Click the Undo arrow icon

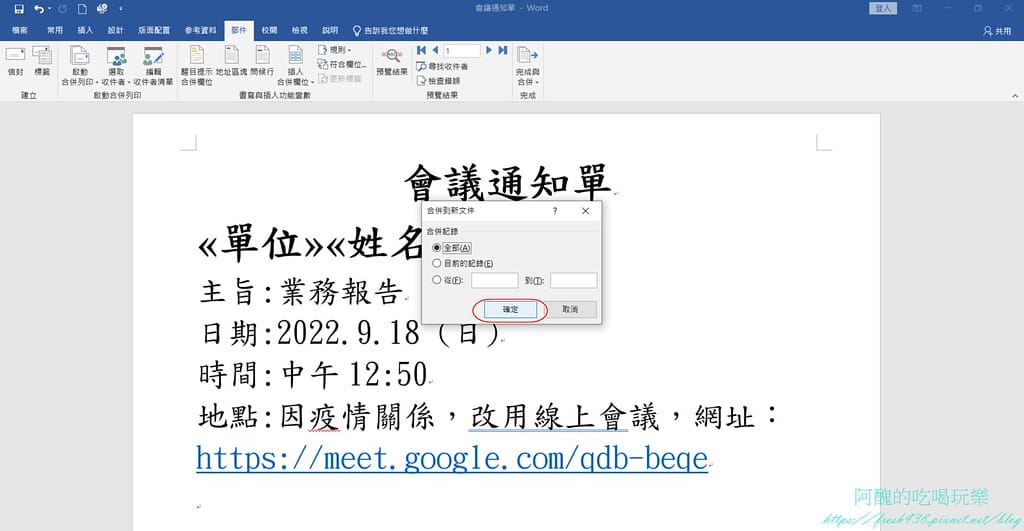(x=39, y=8)
